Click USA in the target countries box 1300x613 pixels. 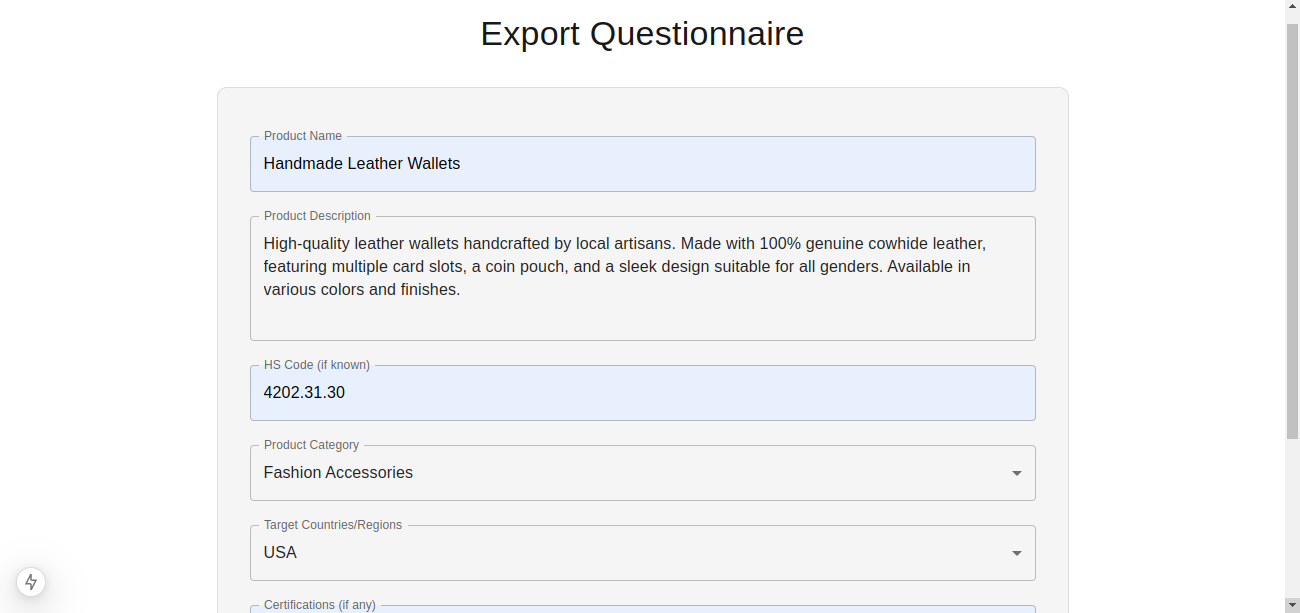279,552
